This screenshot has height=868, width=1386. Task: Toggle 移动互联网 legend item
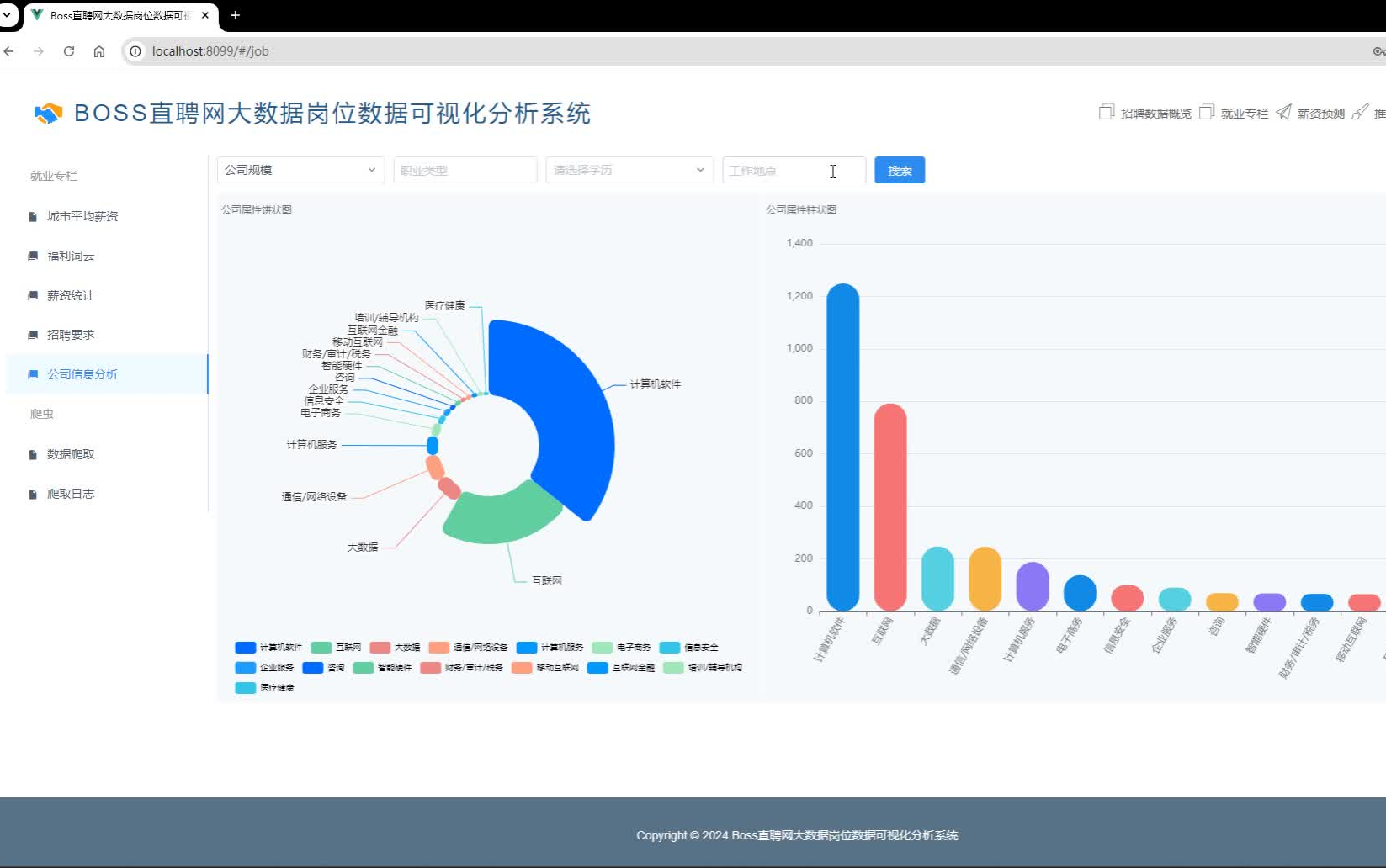(x=545, y=668)
